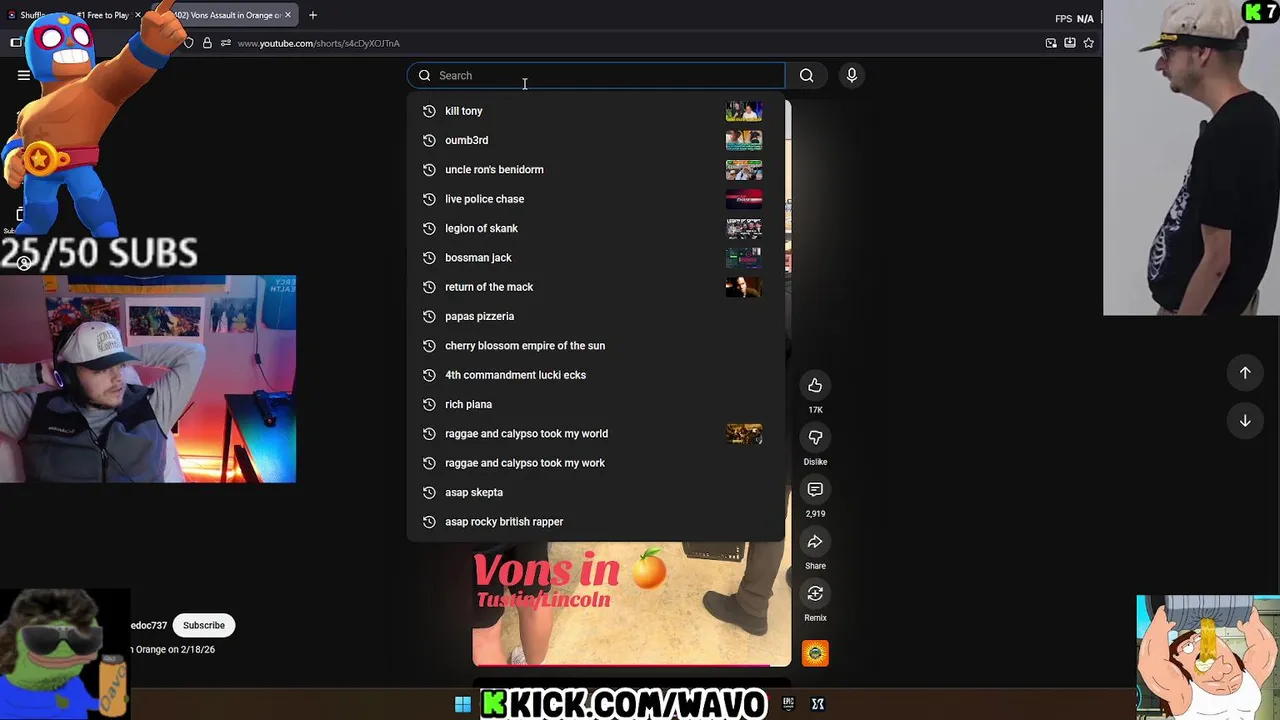
Task: Click the install/save page icon in address bar
Action: [x=1070, y=43]
